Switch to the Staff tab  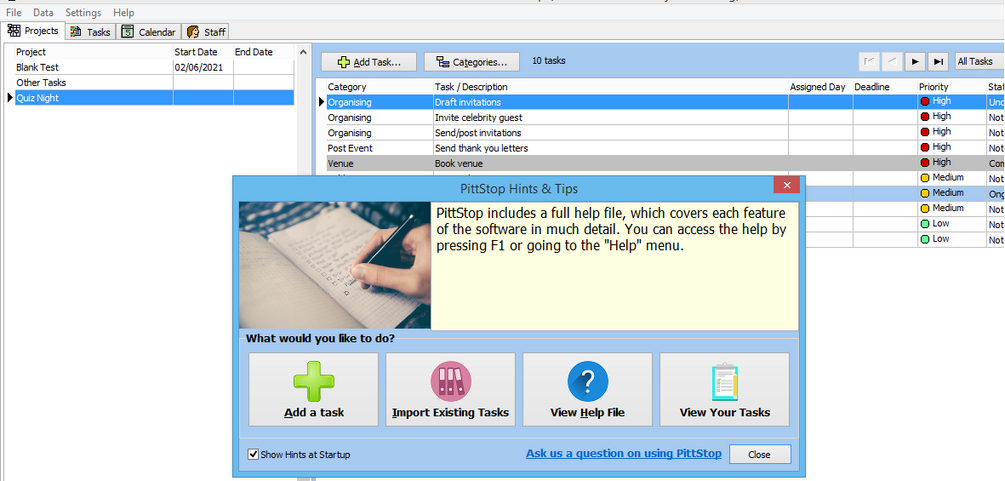pos(205,31)
